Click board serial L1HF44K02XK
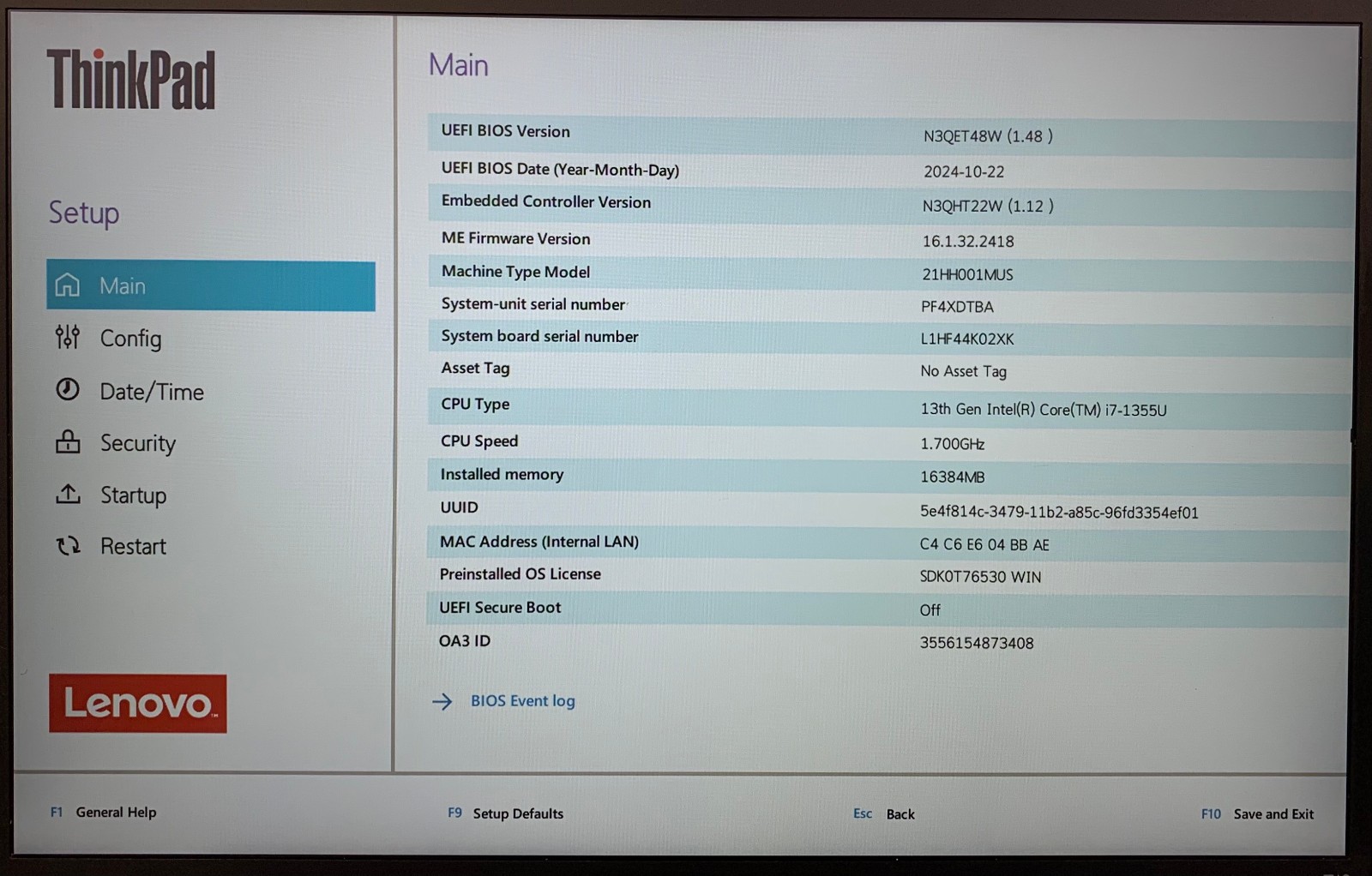Image resolution: width=1372 pixels, height=876 pixels. [967, 339]
